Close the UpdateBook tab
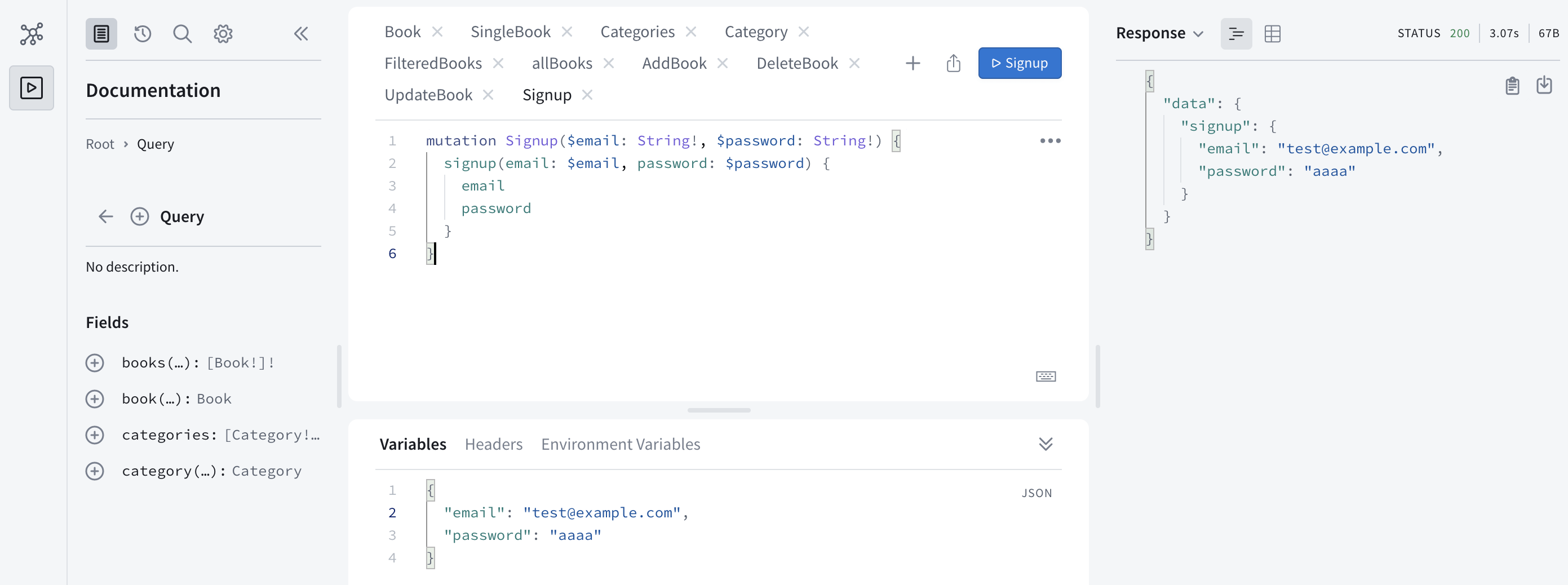The image size is (1568, 585). pos(488,95)
